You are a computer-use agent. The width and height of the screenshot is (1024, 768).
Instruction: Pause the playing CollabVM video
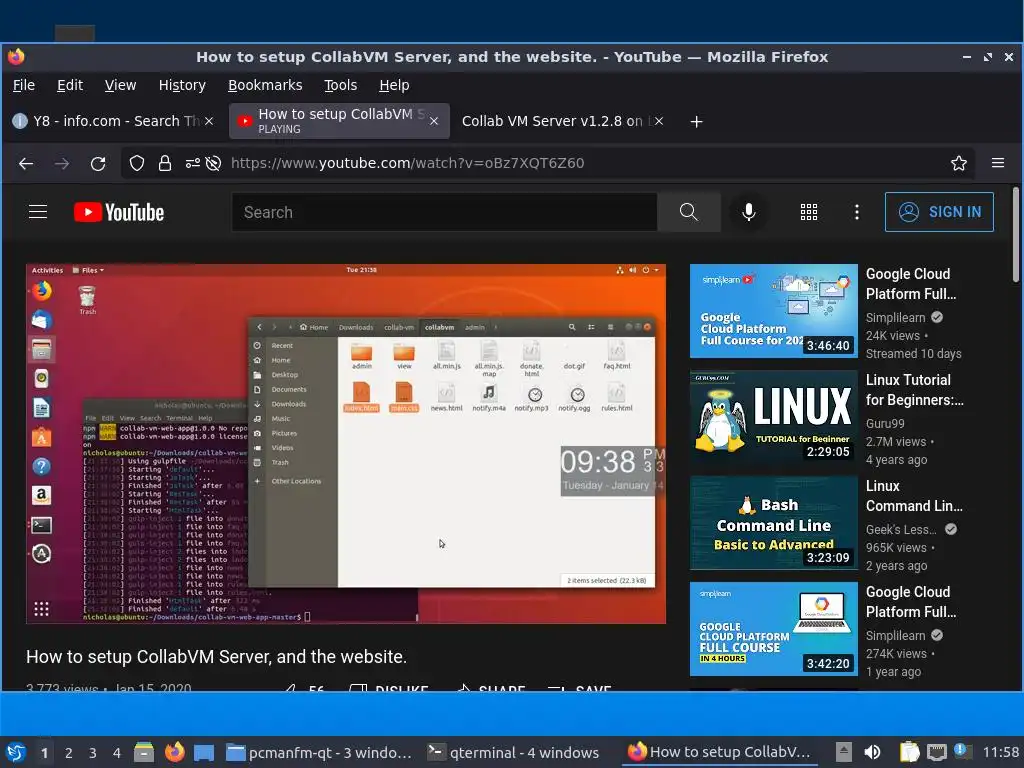[346, 443]
